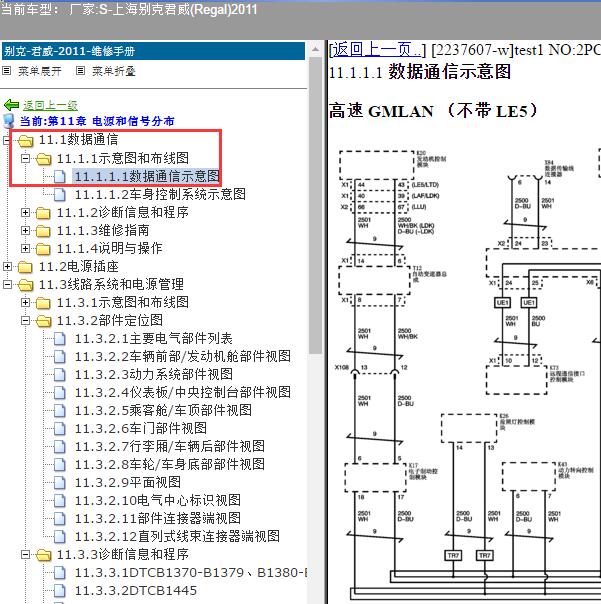Click page icon of 11.3.2.6车门部件视图
Image resolution: width=601 pixels, height=604 pixels.
pyautogui.click(x=60, y=428)
